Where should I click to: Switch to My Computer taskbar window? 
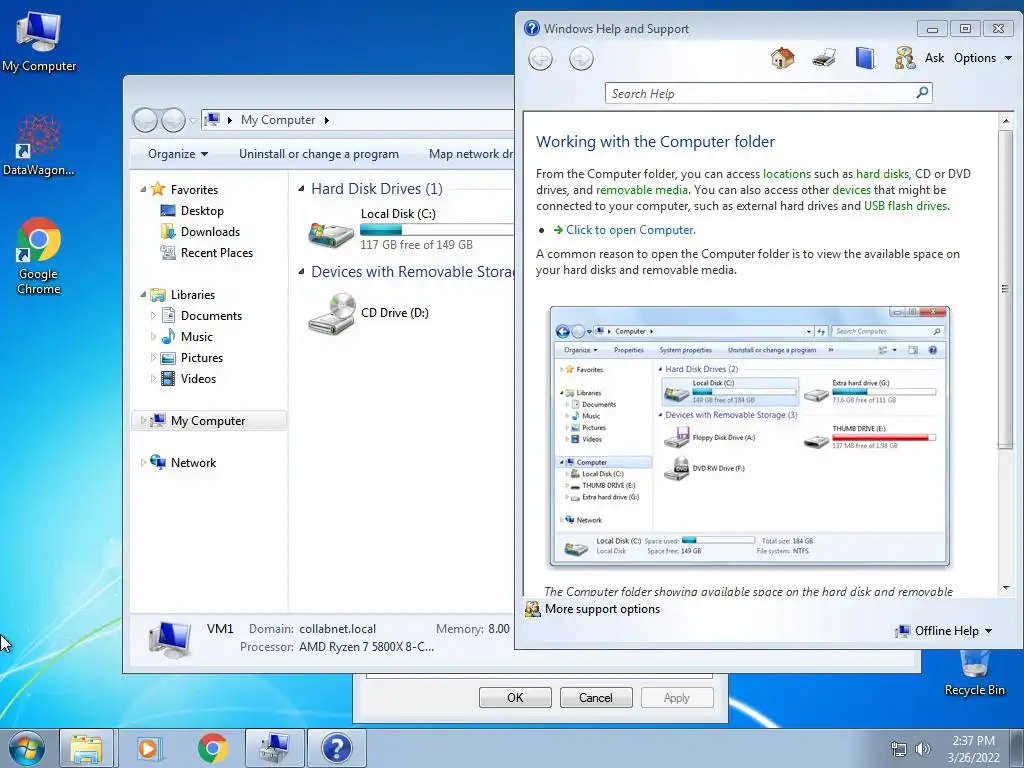pos(275,748)
